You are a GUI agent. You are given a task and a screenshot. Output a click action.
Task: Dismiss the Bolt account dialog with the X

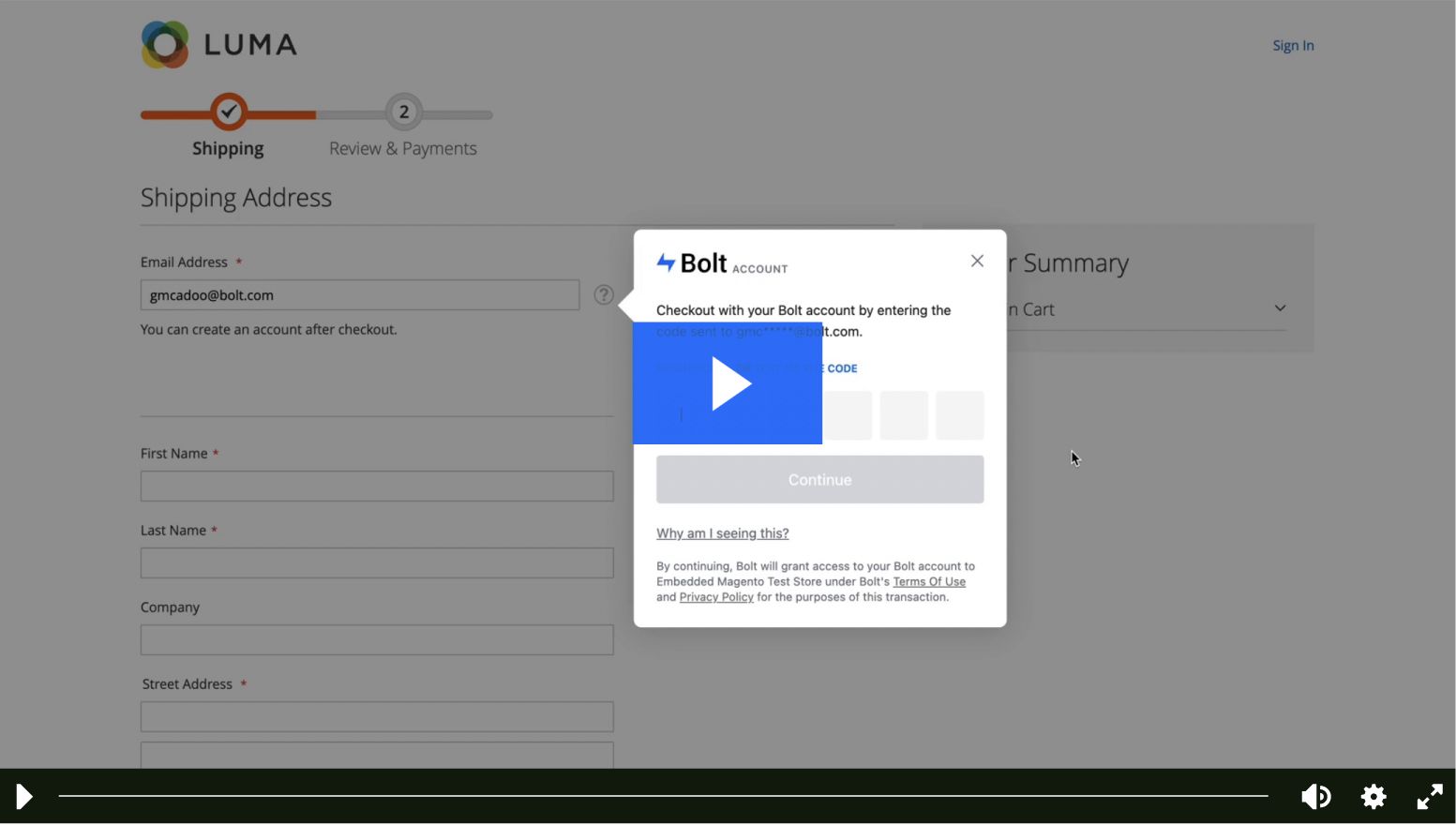click(976, 261)
